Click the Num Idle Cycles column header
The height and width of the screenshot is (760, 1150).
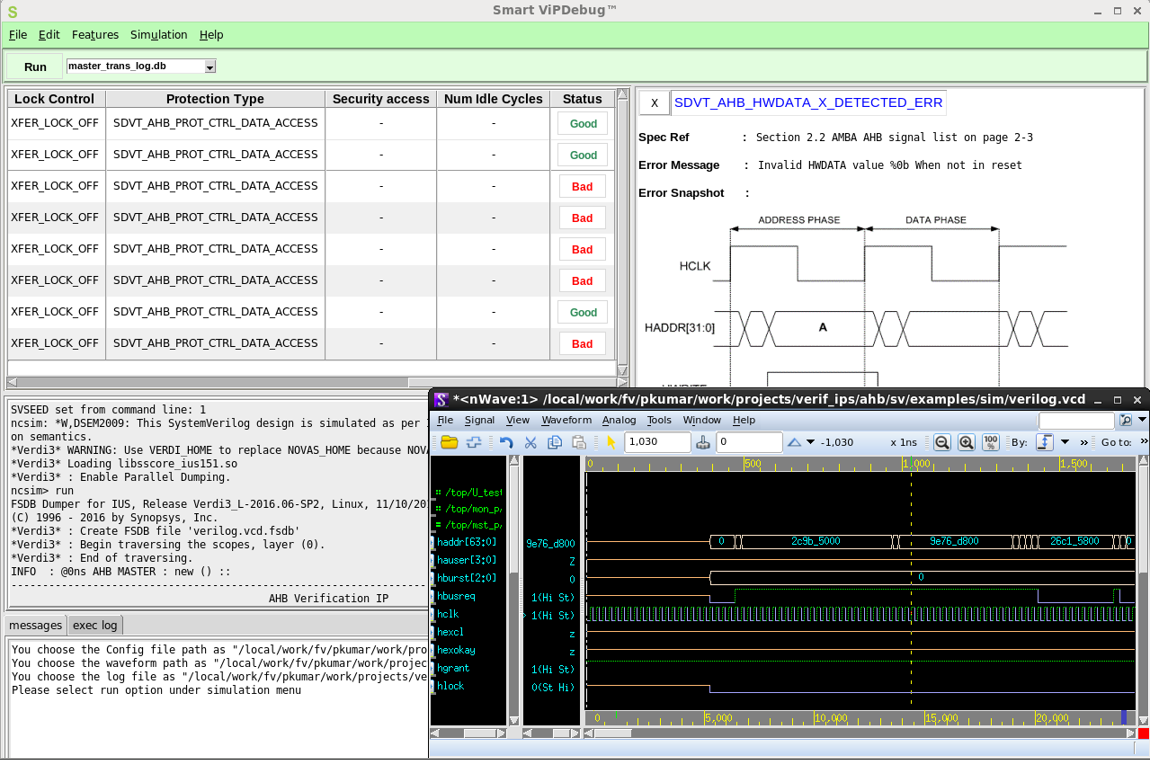click(x=493, y=99)
